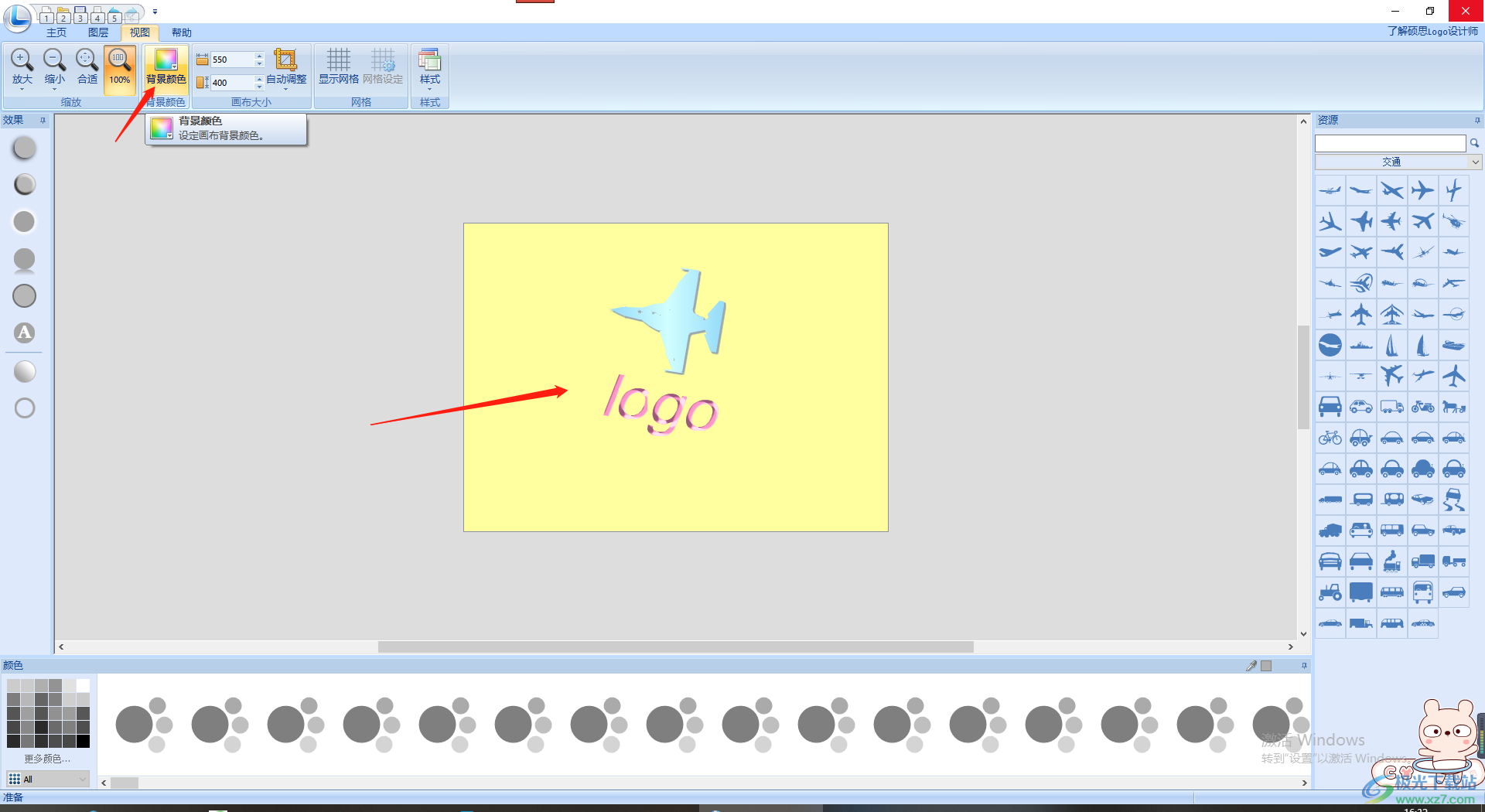The width and height of the screenshot is (1485, 812).
Task: Select the airplane-in-solid-circle icon
Action: click(x=1330, y=345)
